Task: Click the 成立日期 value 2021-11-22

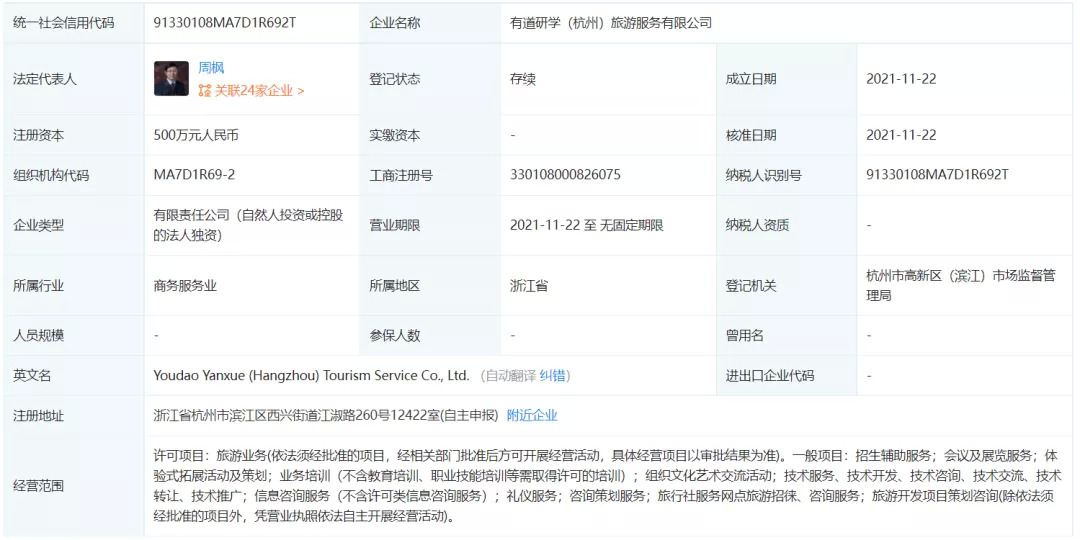Action: 901,79
